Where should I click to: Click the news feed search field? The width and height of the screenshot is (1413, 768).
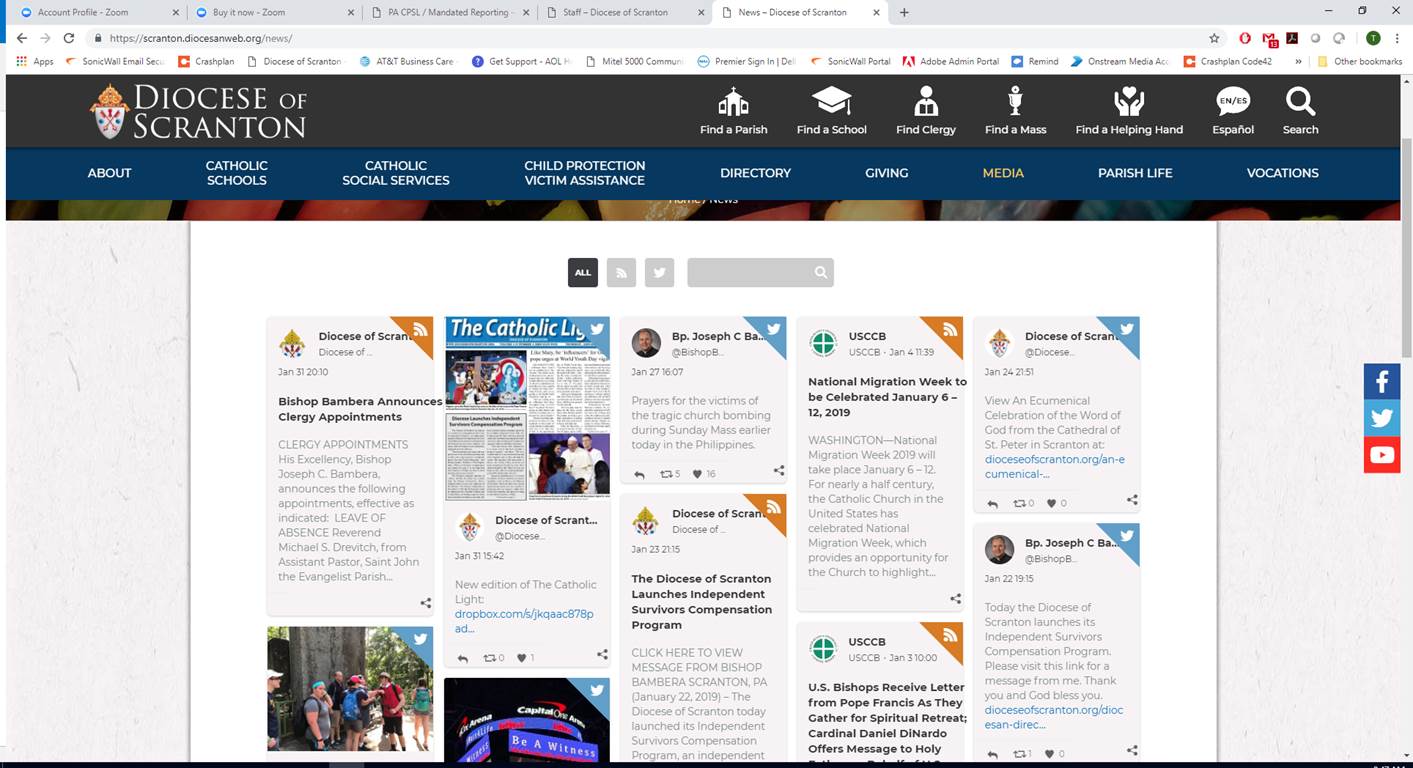750,272
